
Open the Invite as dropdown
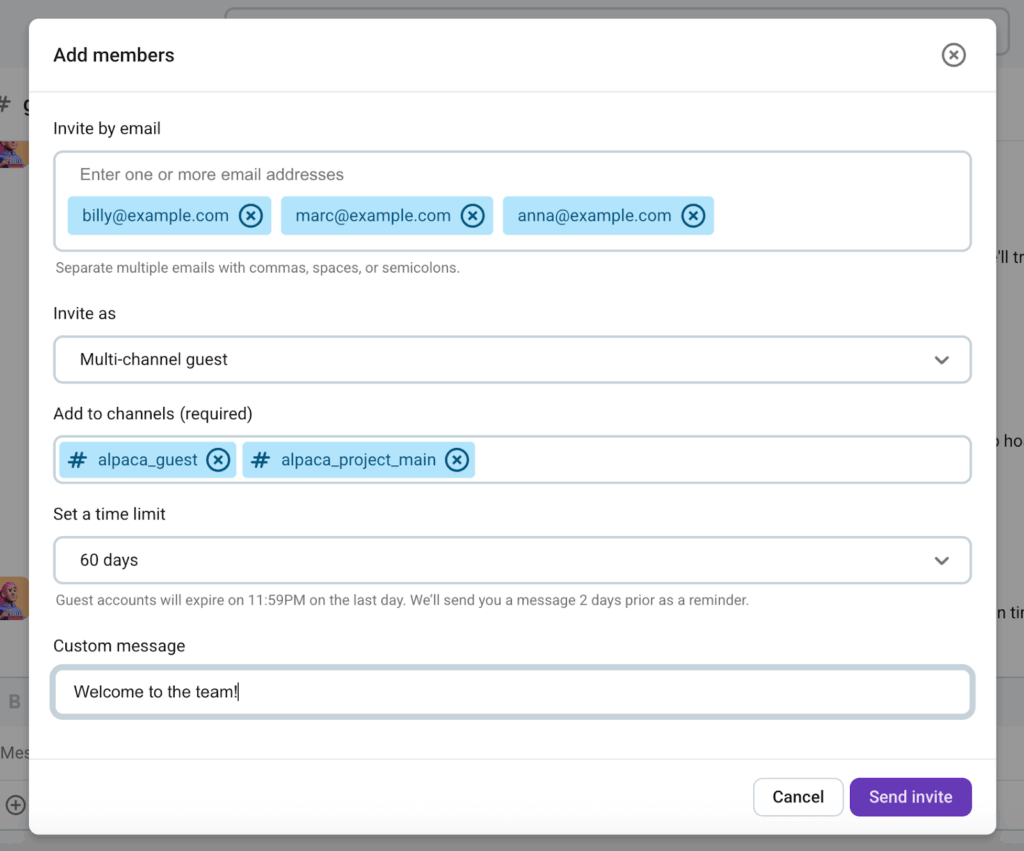click(511, 360)
